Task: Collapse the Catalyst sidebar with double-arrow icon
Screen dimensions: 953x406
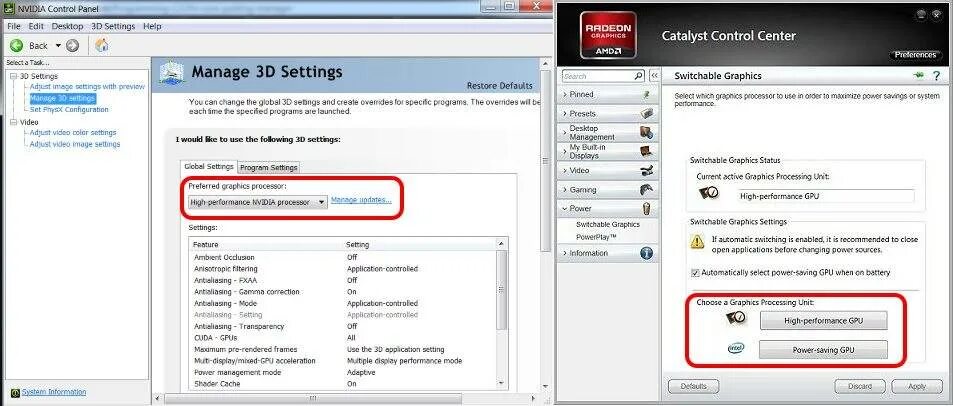Action: click(655, 76)
